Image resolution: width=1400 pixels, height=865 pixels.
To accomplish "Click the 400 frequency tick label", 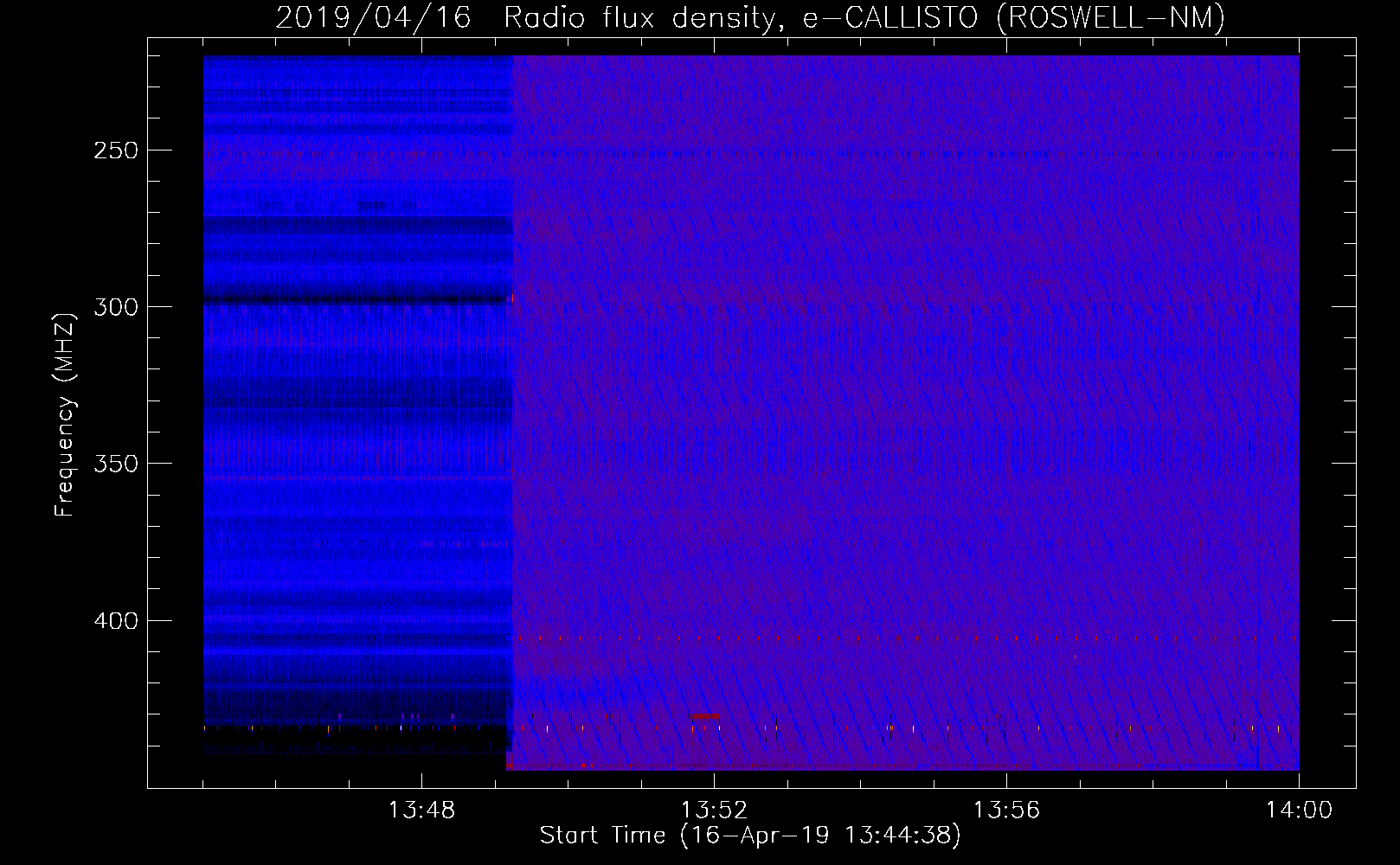I will 116,621.
